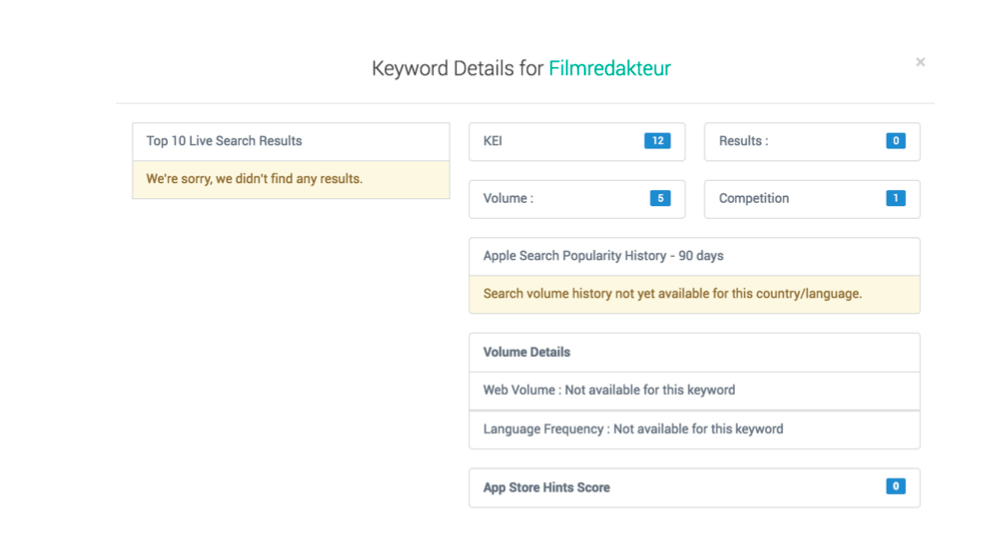Click the 'Volume :' label
Image resolution: width=1008 pixels, height=534 pixels.
click(x=508, y=198)
